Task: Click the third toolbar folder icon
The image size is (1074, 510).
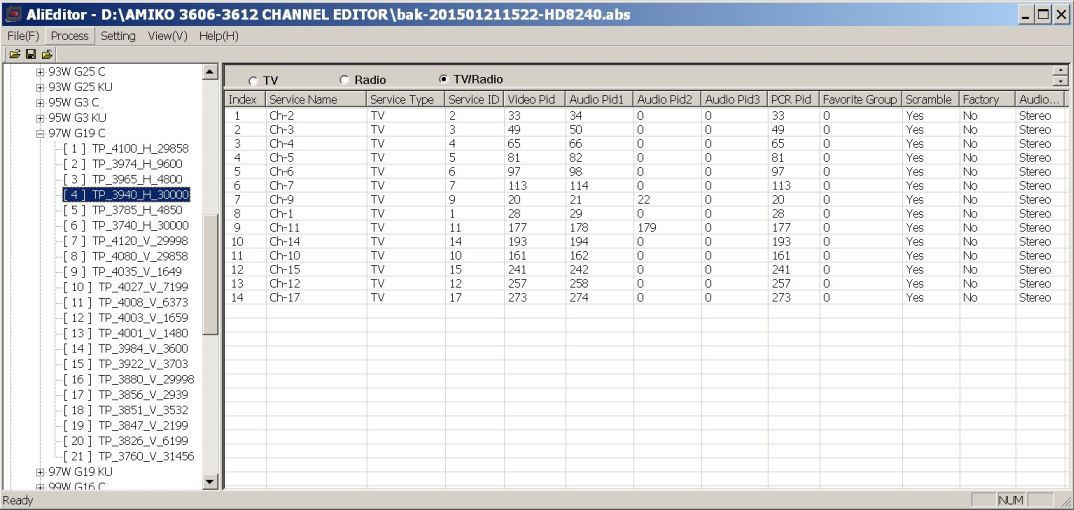Action: pyautogui.click(x=47, y=54)
